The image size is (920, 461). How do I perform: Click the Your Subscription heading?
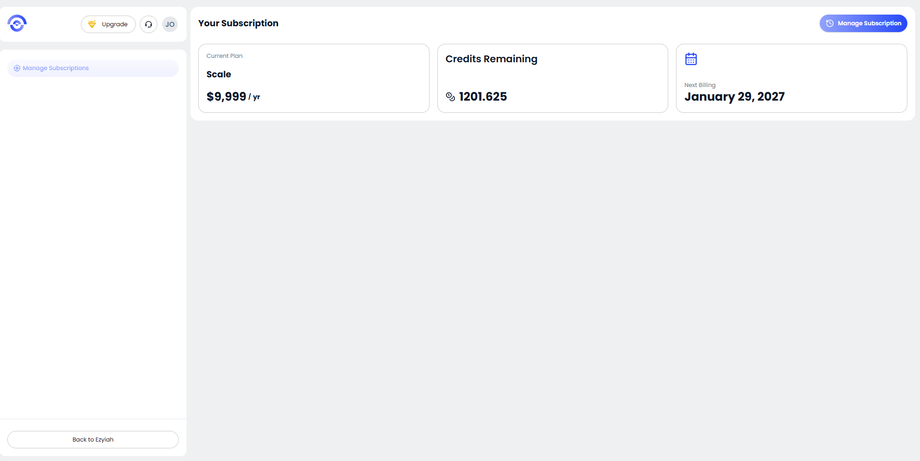[238, 23]
